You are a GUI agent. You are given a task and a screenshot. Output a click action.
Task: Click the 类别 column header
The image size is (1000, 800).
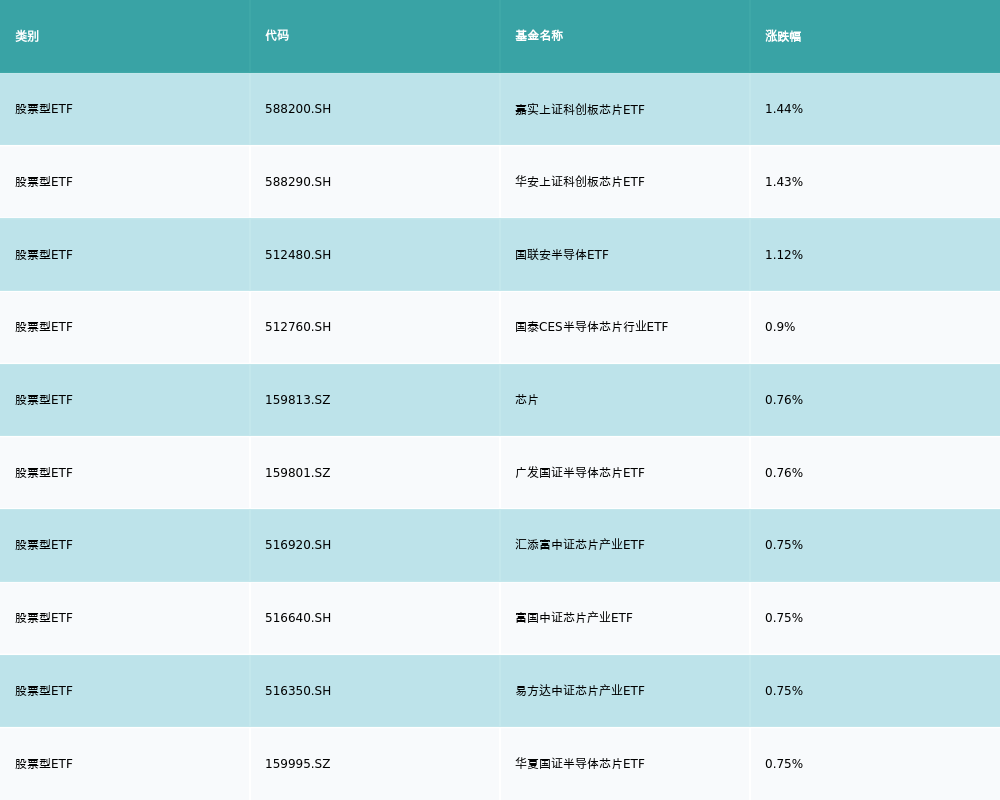pyautogui.click(x=27, y=36)
